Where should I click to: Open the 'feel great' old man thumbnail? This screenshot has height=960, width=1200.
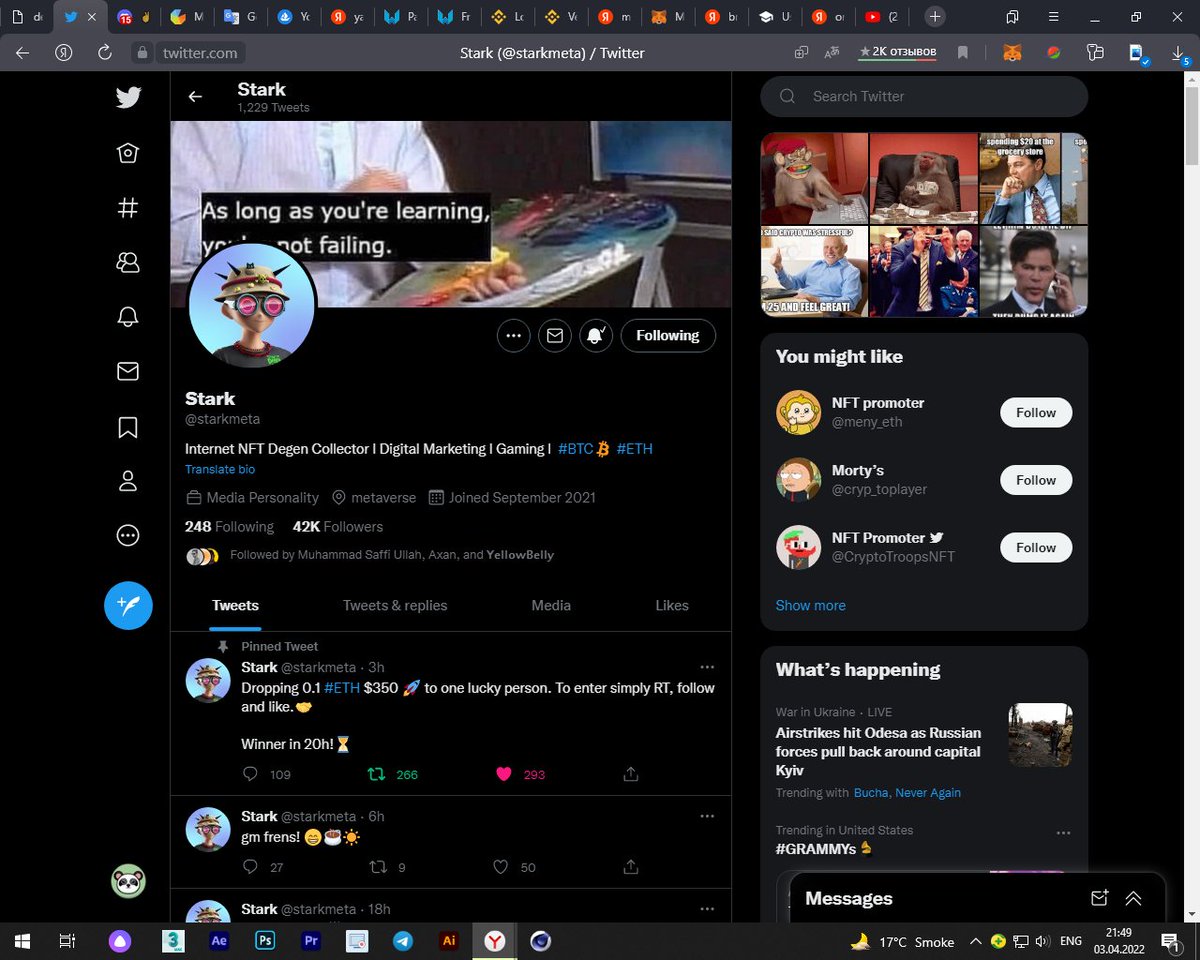click(815, 271)
